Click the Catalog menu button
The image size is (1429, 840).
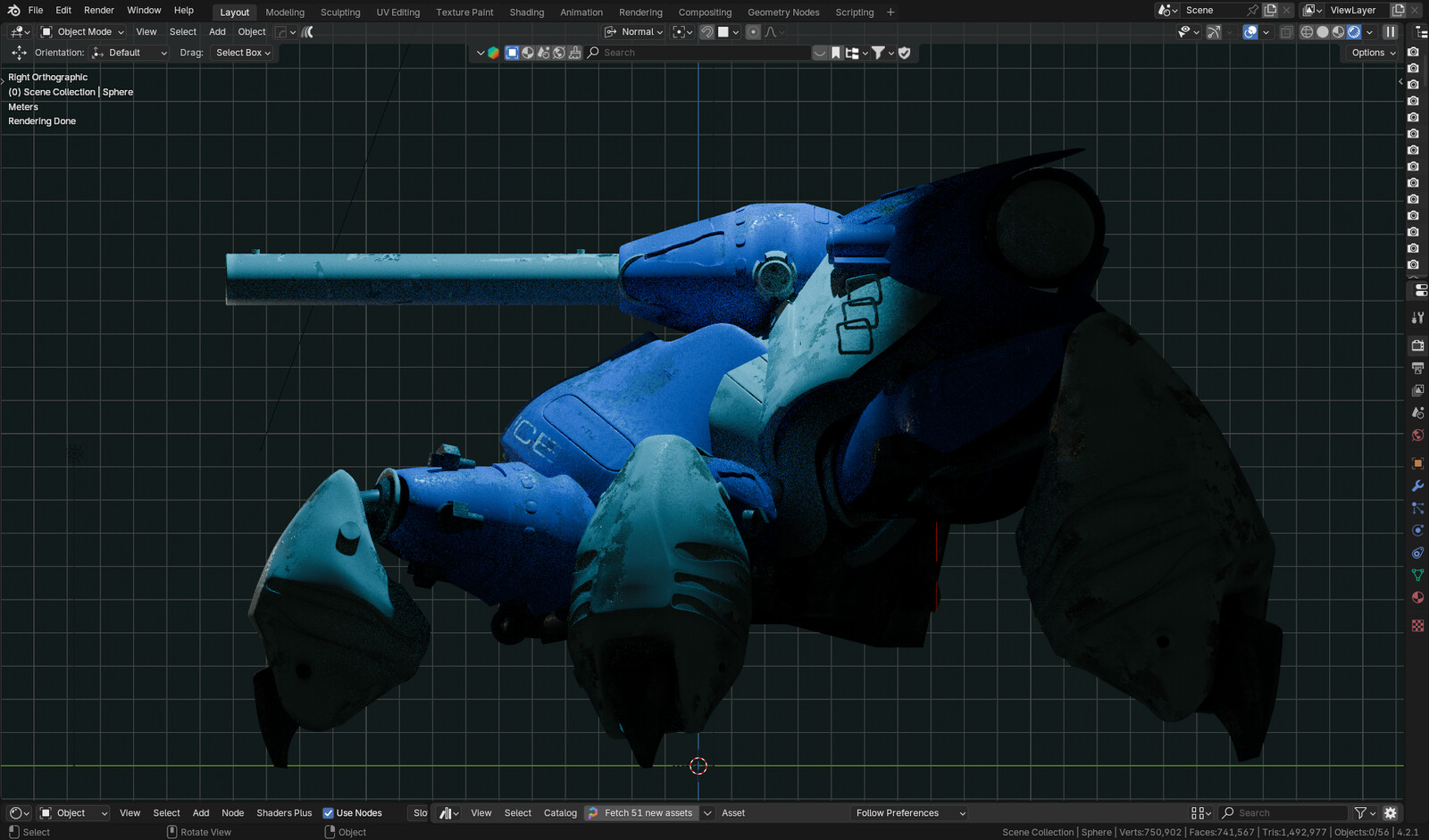[560, 813]
